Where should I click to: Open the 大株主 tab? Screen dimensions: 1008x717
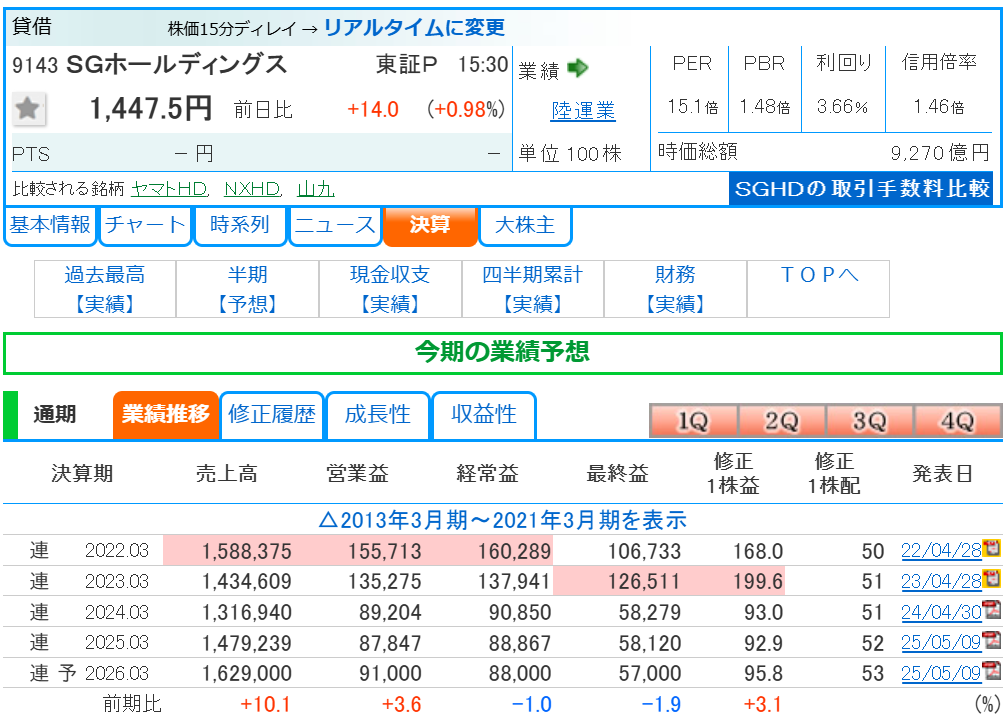pos(525,225)
